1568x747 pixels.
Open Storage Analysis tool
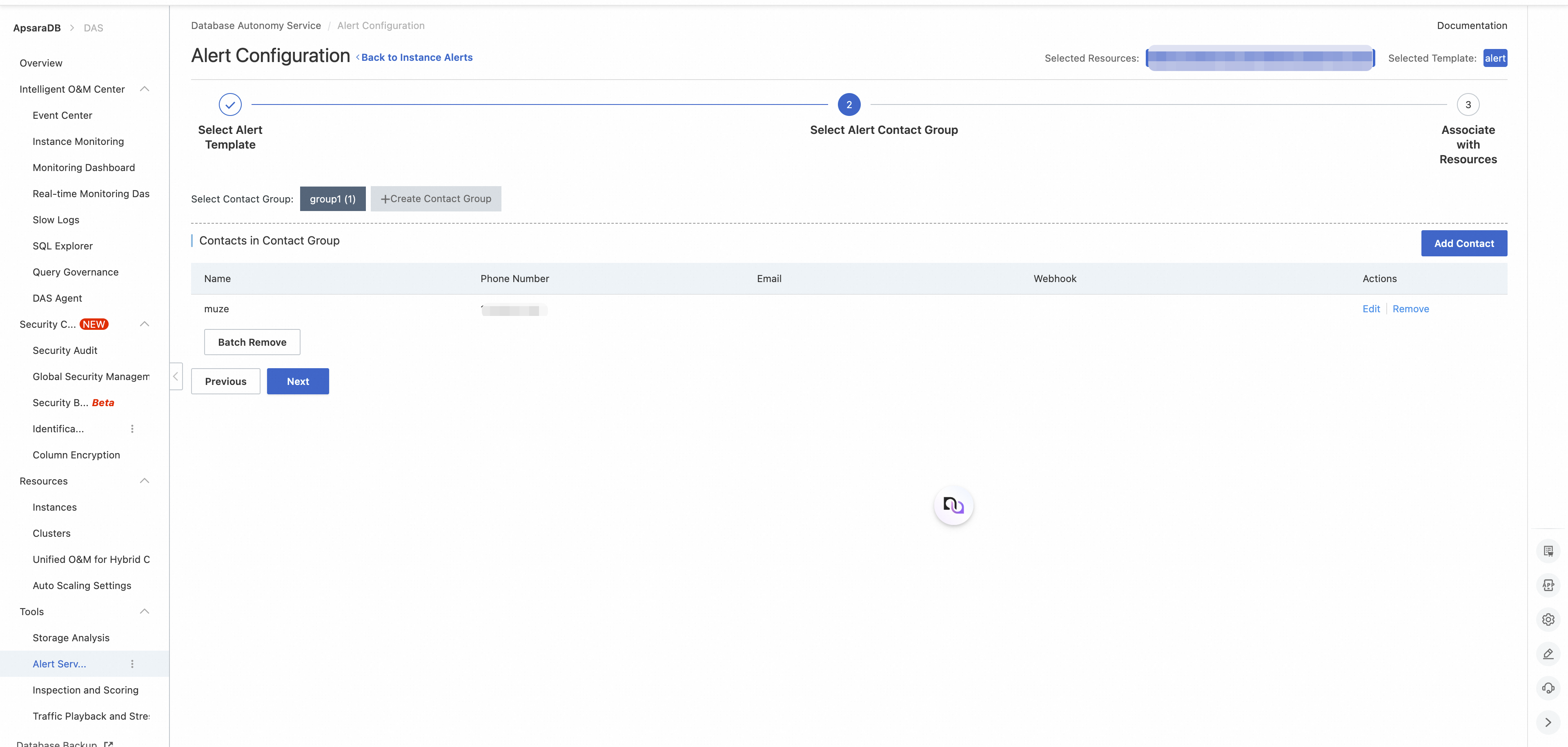coord(71,639)
